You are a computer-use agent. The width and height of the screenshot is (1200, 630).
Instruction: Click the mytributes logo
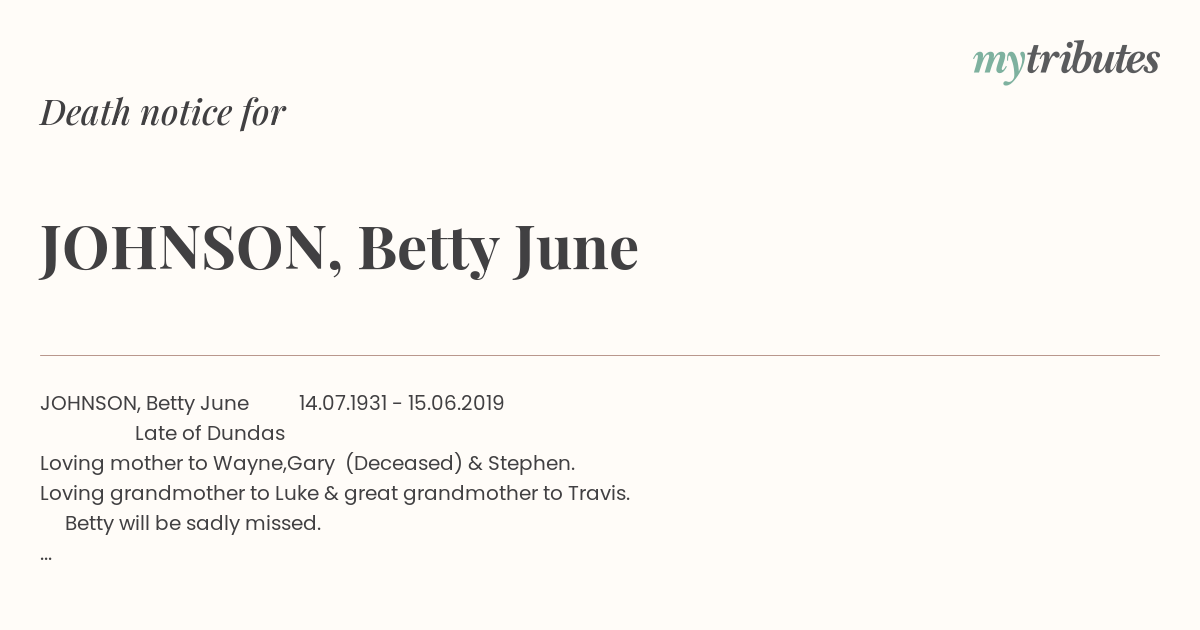pyautogui.click(x=1066, y=61)
